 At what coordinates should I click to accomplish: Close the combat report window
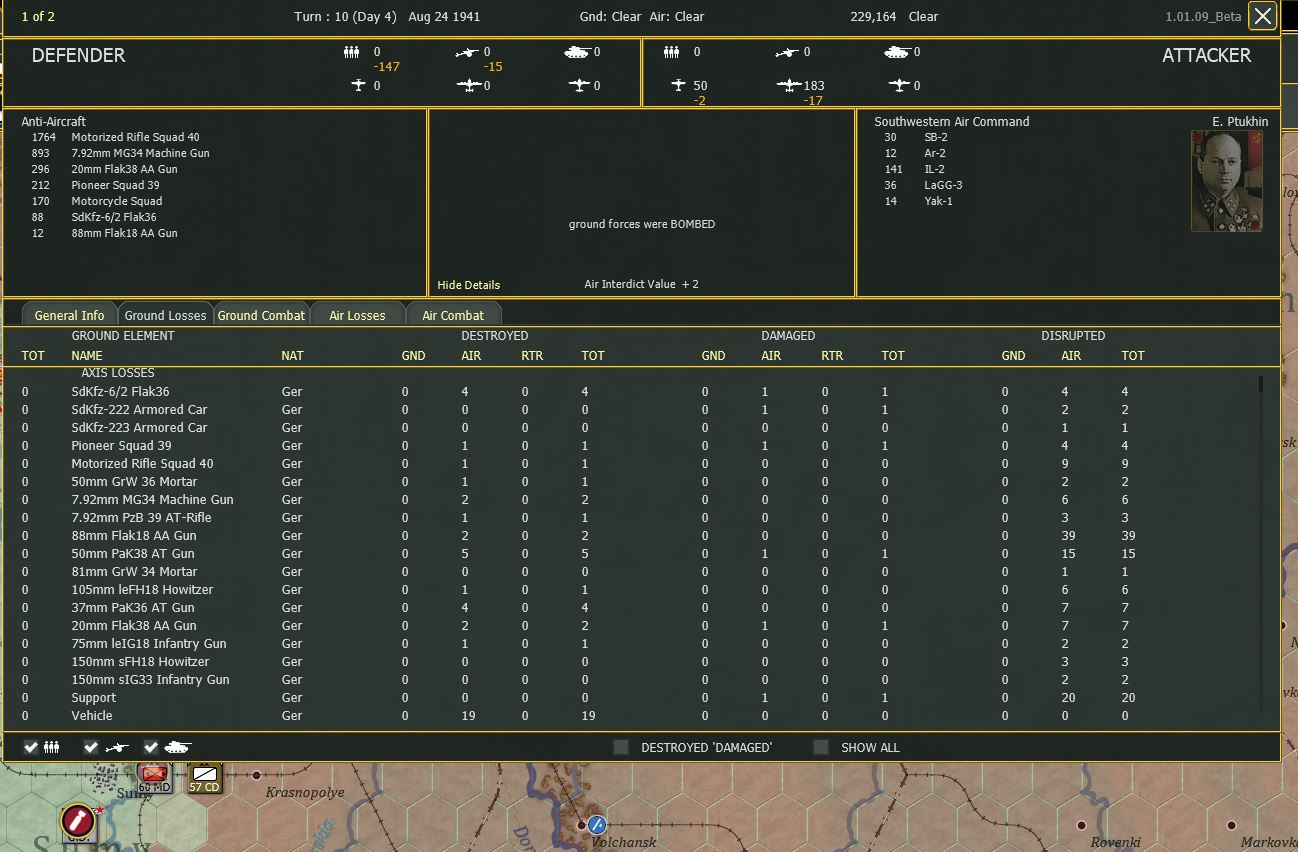tap(1263, 16)
